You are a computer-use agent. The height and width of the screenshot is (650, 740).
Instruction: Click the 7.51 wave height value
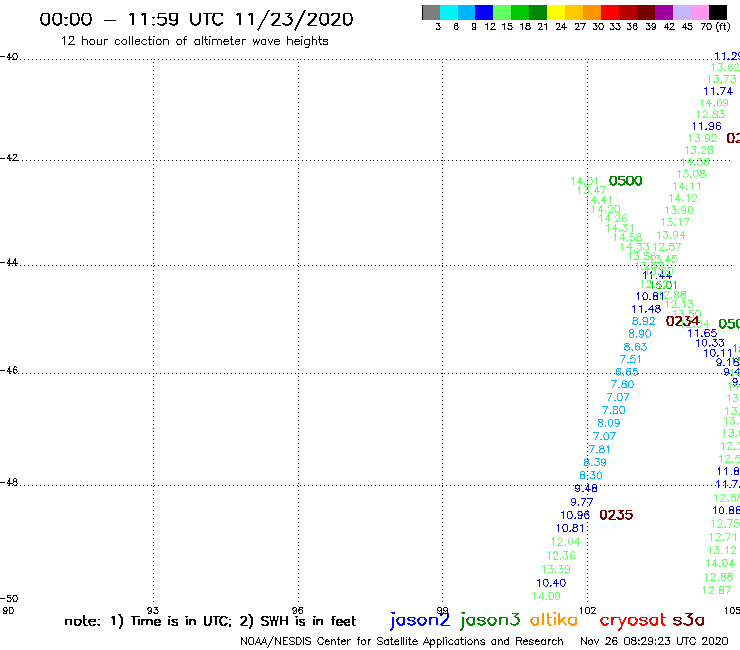pyautogui.click(x=631, y=359)
